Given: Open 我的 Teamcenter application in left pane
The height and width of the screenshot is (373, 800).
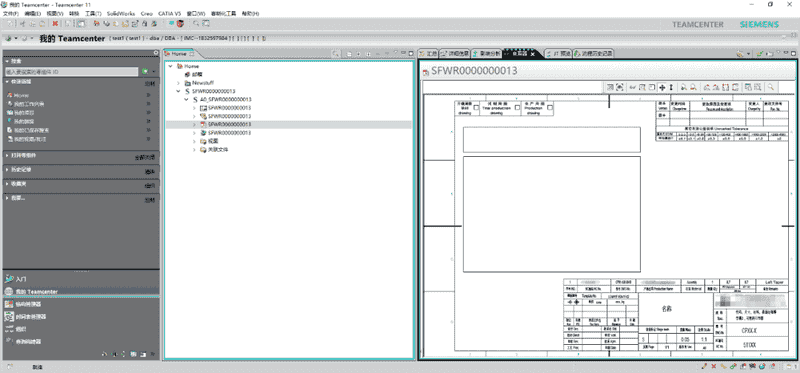Looking at the screenshot, I should coord(36,292).
